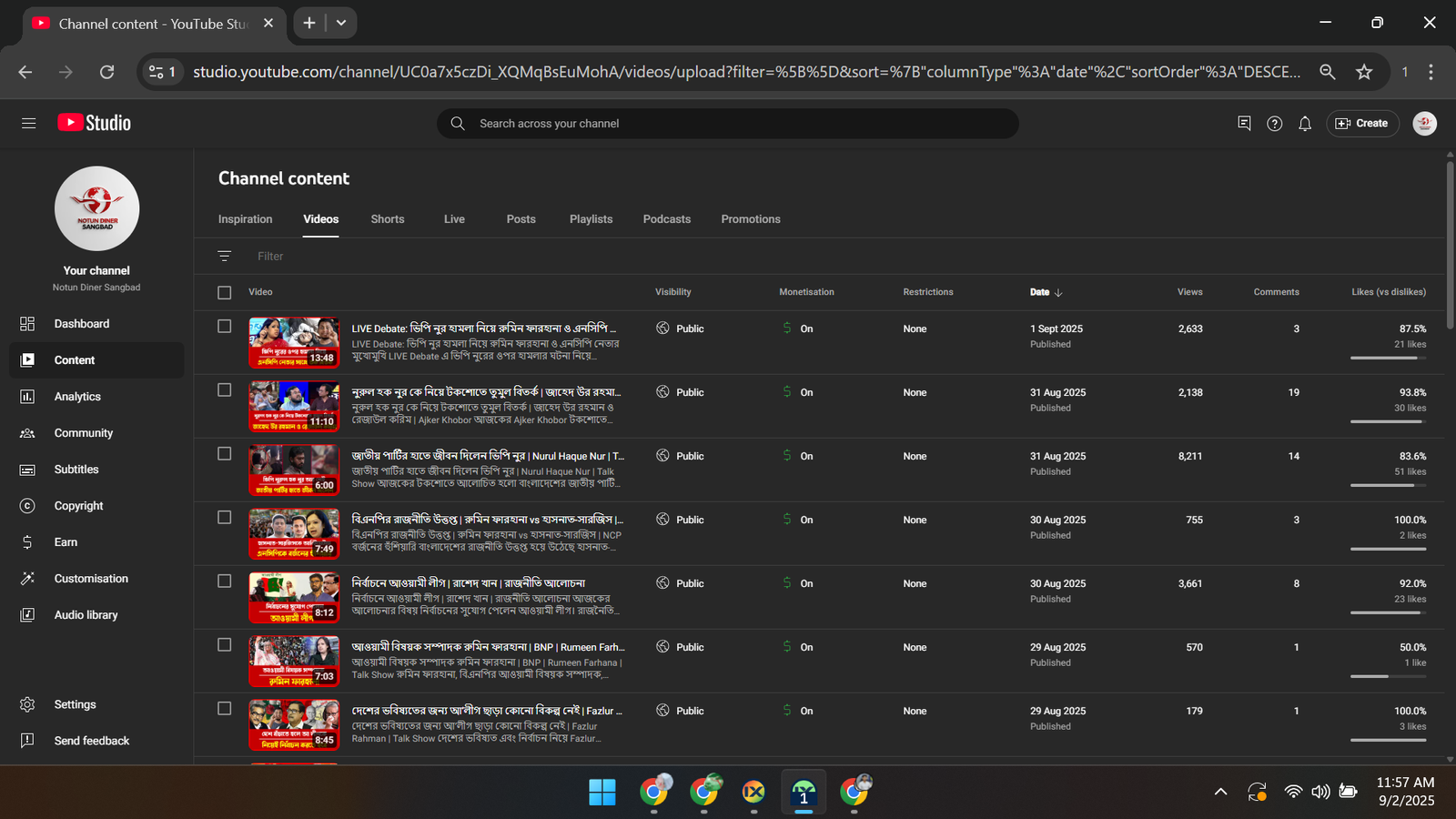Click the Copyright icon in sidebar
The width and height of the screenshot is (1456, 819).
click(x=27, y=506)
